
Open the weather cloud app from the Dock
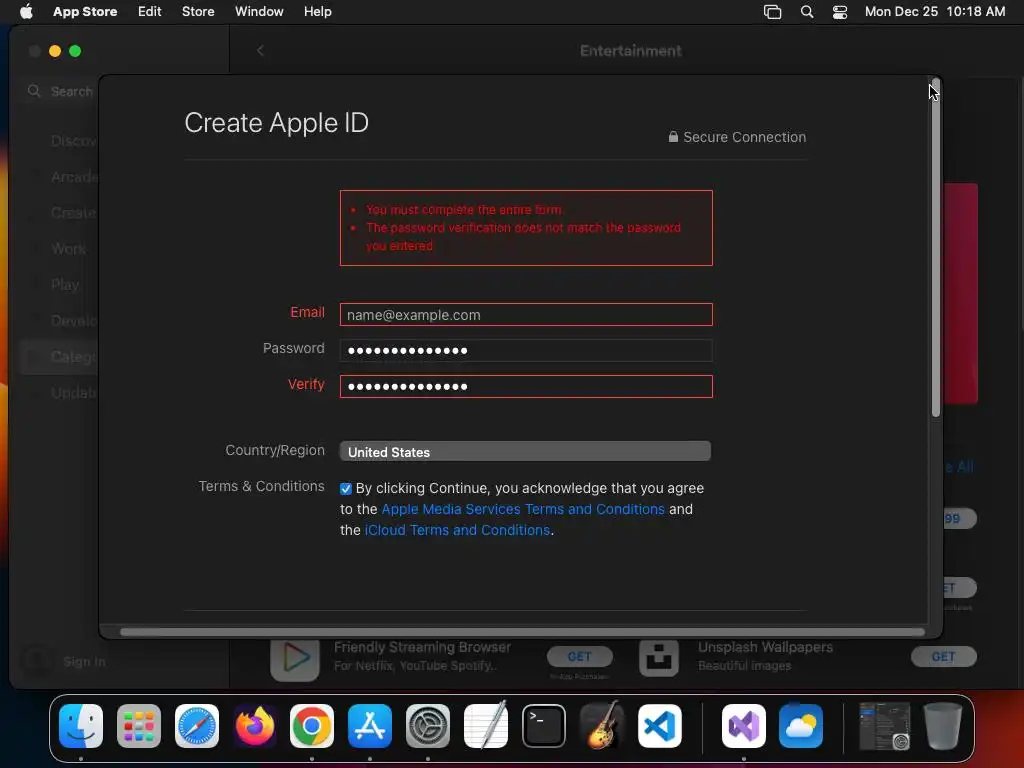801,726
